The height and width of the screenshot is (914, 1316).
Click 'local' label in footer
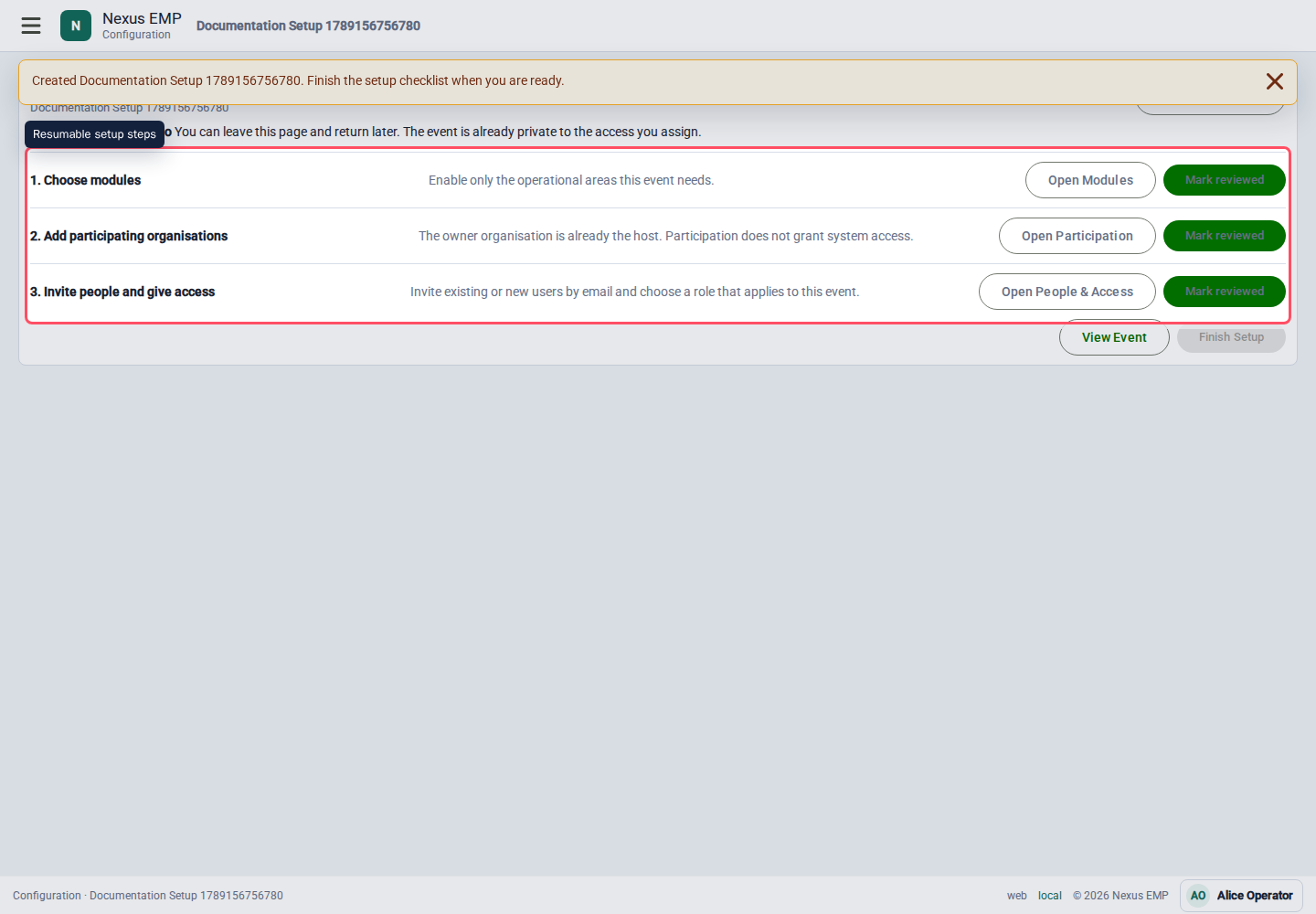[1050, 896]
